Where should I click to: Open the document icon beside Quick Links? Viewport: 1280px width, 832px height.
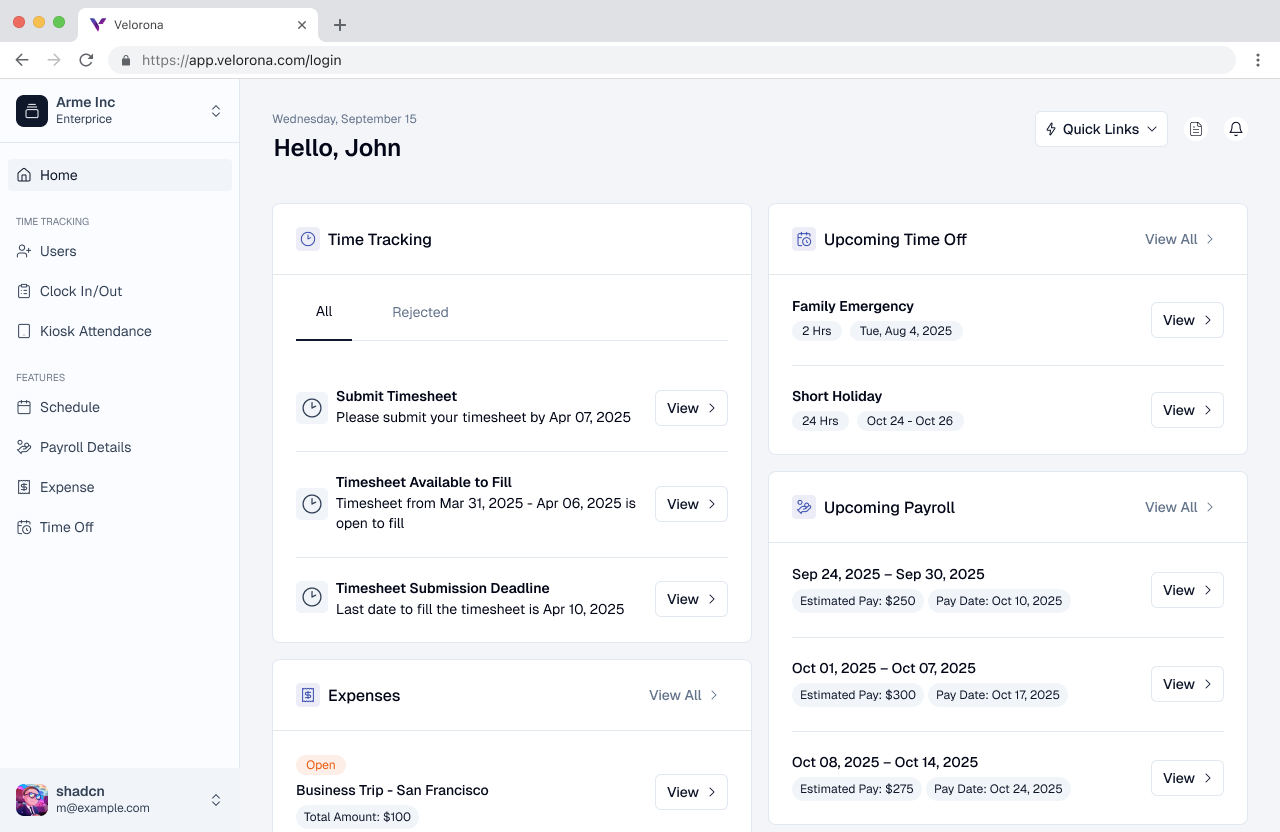click(1196, 129)
